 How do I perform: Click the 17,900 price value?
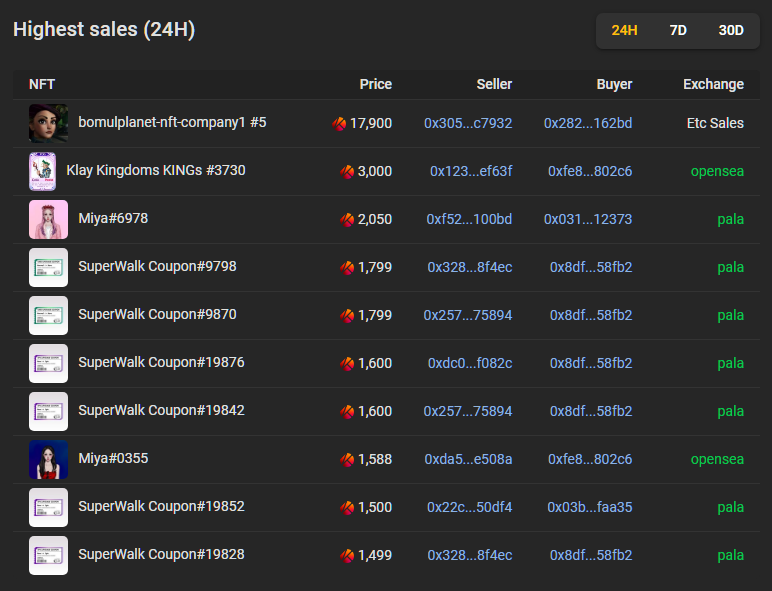point(371,124)
